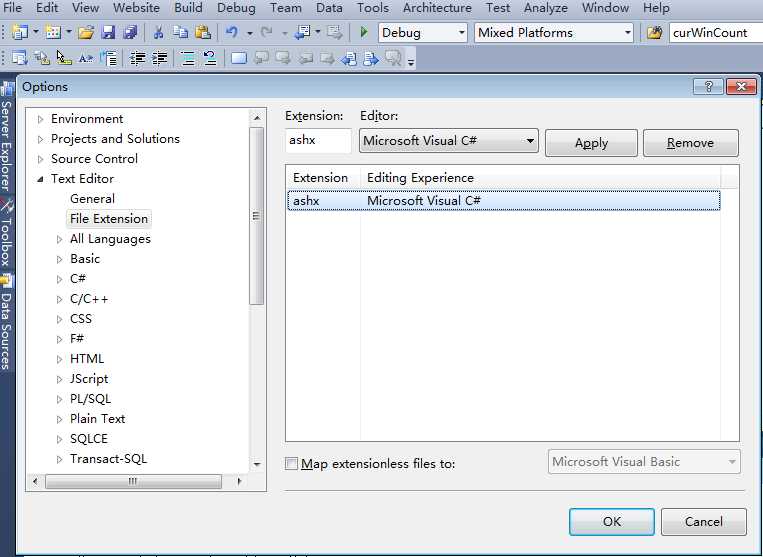Click the Decrease Line Indent icon

pos(138,59)
